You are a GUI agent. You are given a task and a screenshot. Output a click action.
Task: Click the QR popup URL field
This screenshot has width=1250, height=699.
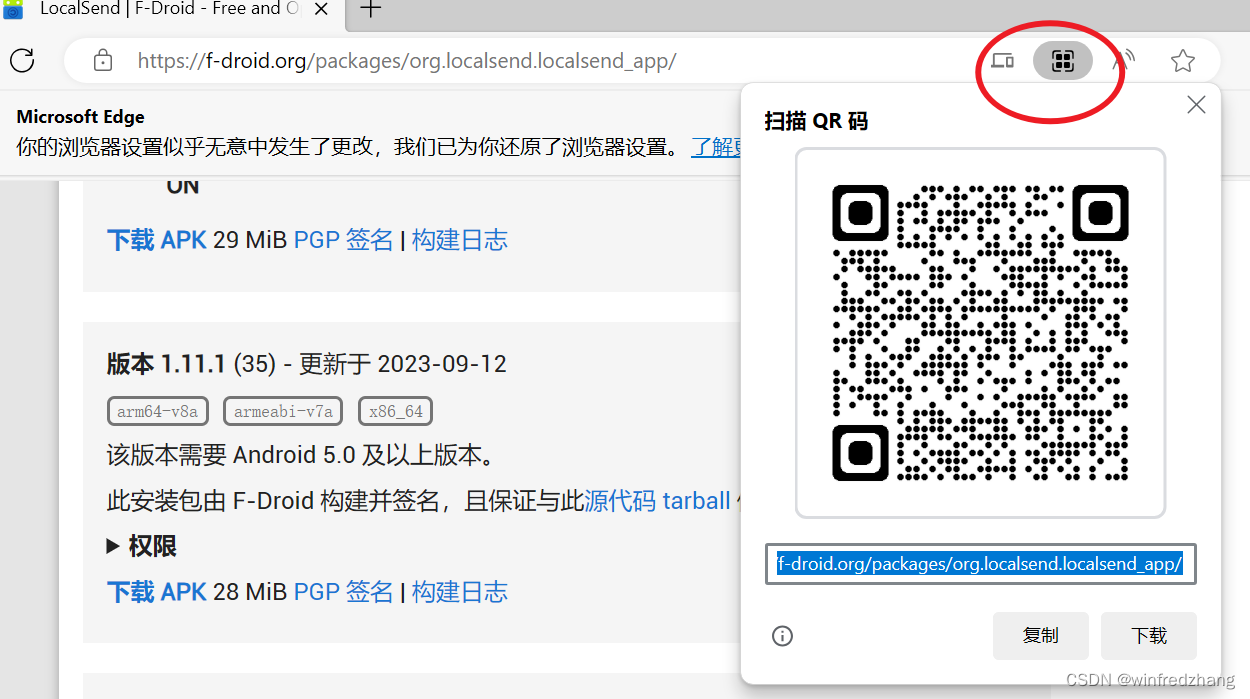981,564
